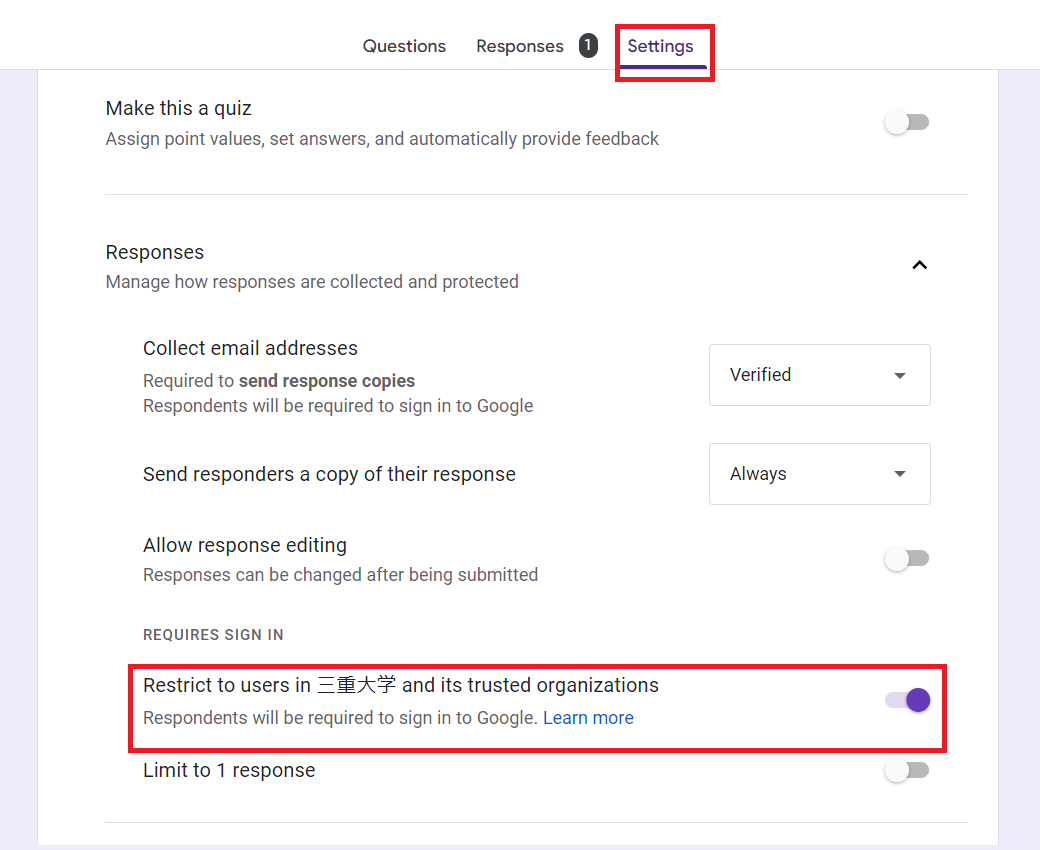Click the Limit to 1 response label
This screenshot has height=850, width=1040.
click(229, 770)
